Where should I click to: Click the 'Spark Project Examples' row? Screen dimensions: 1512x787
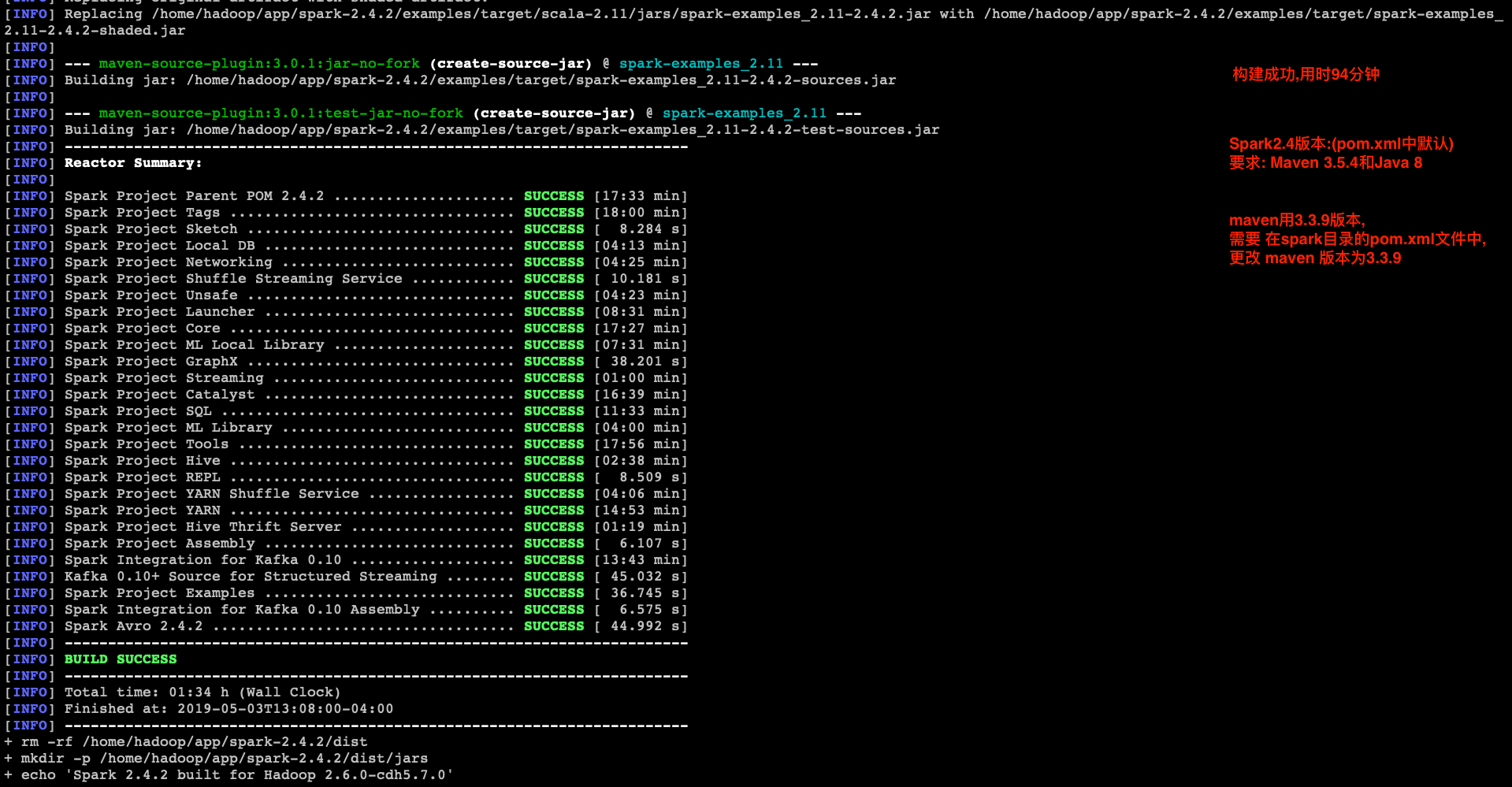[347, 593]
